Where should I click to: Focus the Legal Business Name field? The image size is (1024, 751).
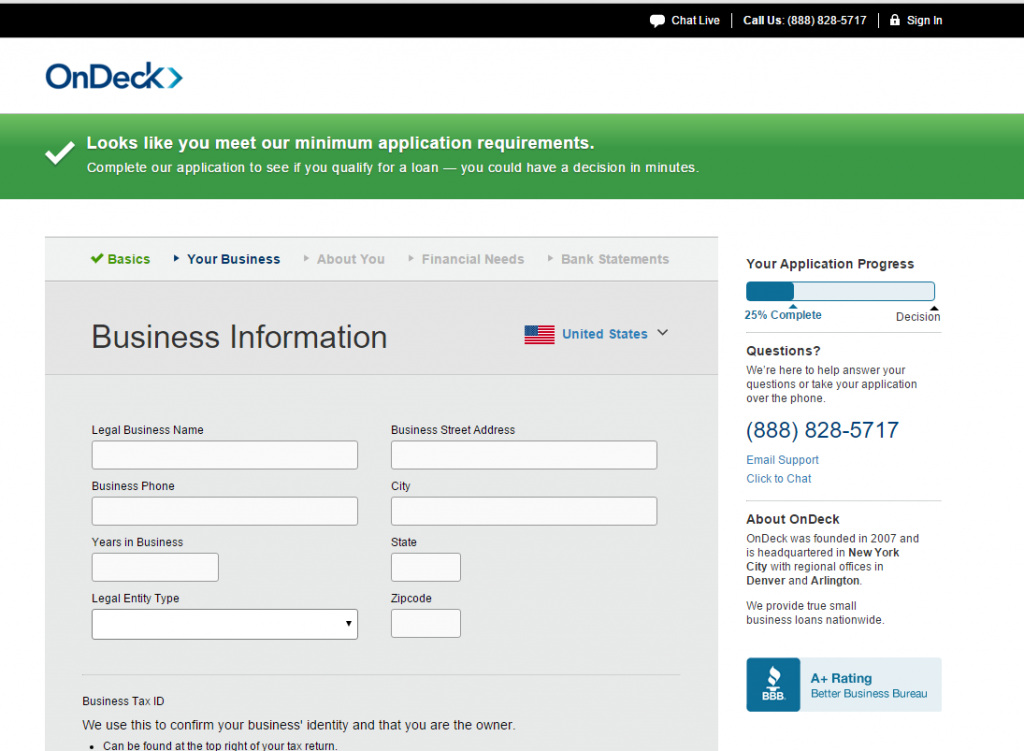pos(225,455)
